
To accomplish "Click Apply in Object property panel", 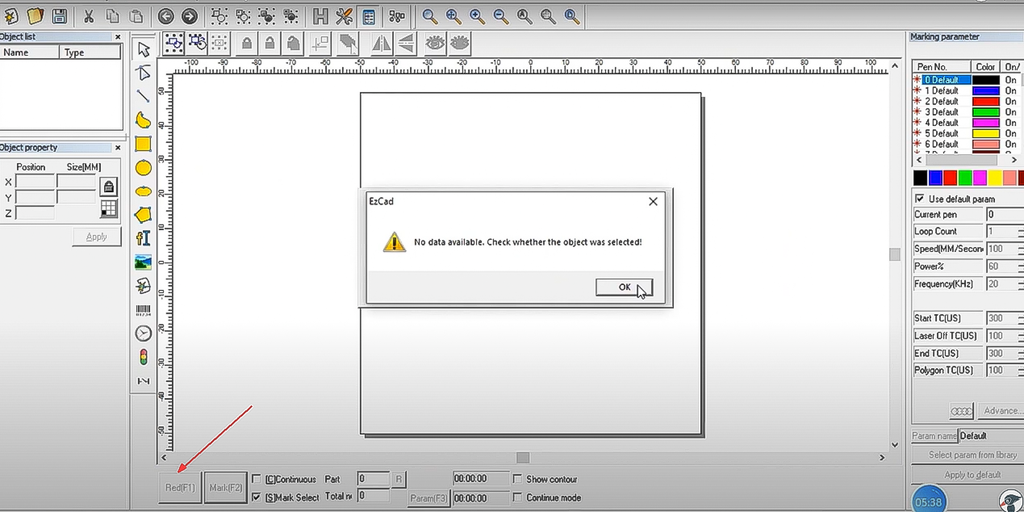I will pos(97,237).
